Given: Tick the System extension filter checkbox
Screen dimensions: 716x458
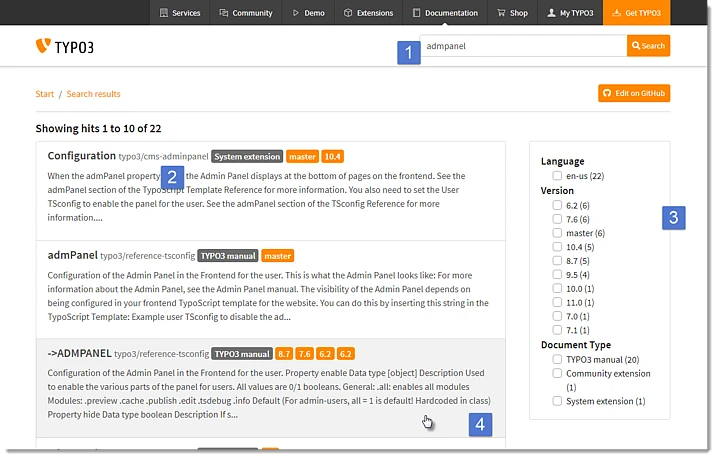Looking at the screenshot, I should [557, 401].
